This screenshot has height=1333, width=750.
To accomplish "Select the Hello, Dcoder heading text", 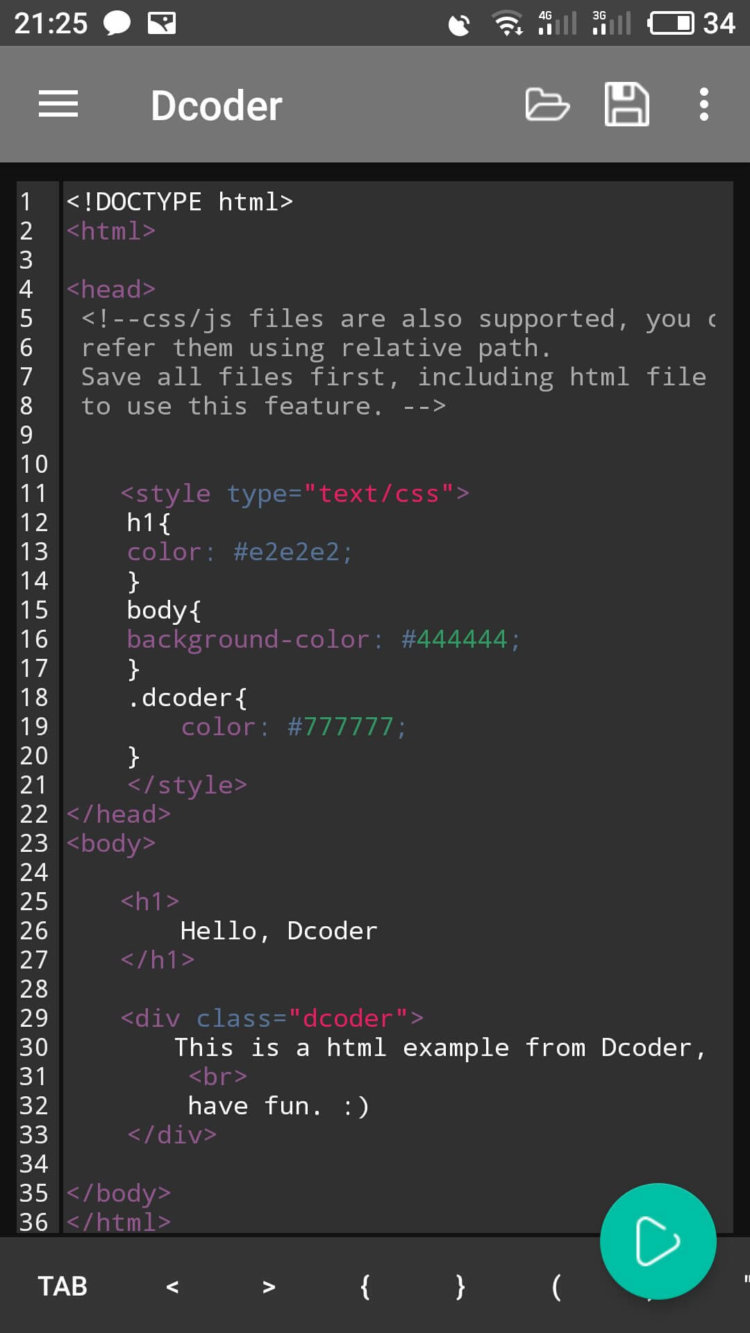I will (x=278, y=930).
